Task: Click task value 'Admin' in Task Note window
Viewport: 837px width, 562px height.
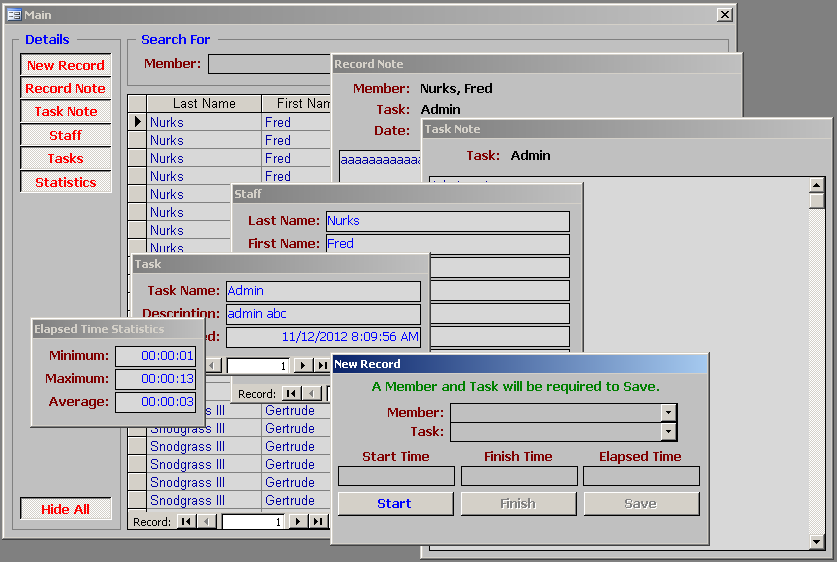Action: point(530,156)
